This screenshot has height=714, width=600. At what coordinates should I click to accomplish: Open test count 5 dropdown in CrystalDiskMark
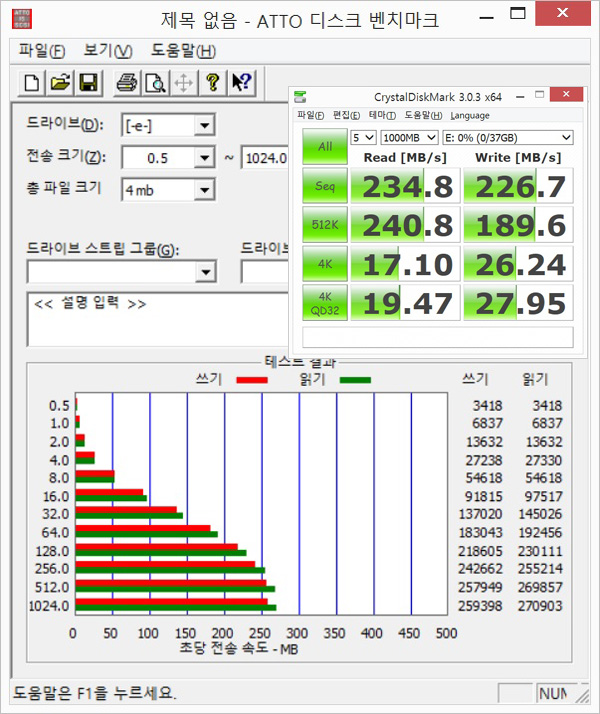click(x=363, y=138)
